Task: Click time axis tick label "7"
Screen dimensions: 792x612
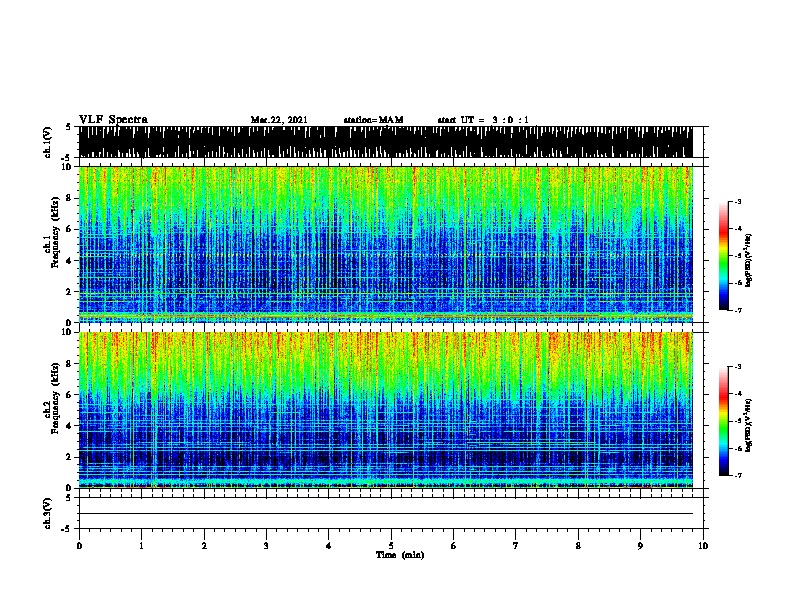Action: [x=516, y=546]
